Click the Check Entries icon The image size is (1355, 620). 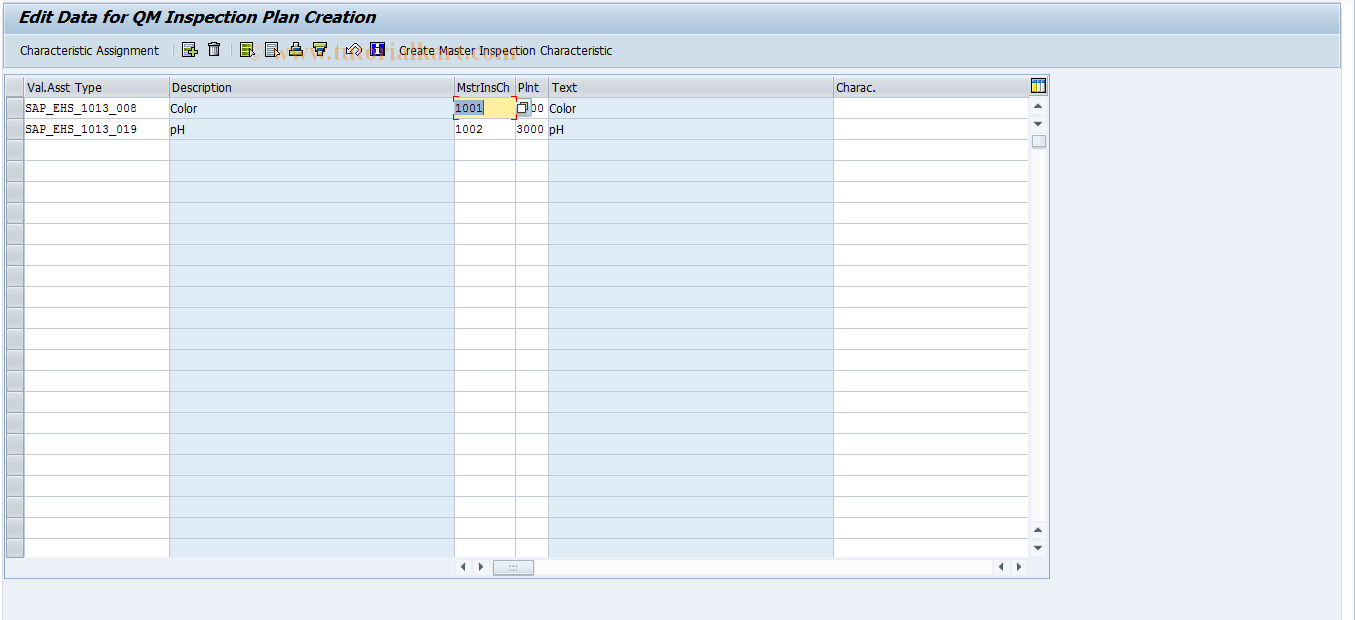(352, 49)
